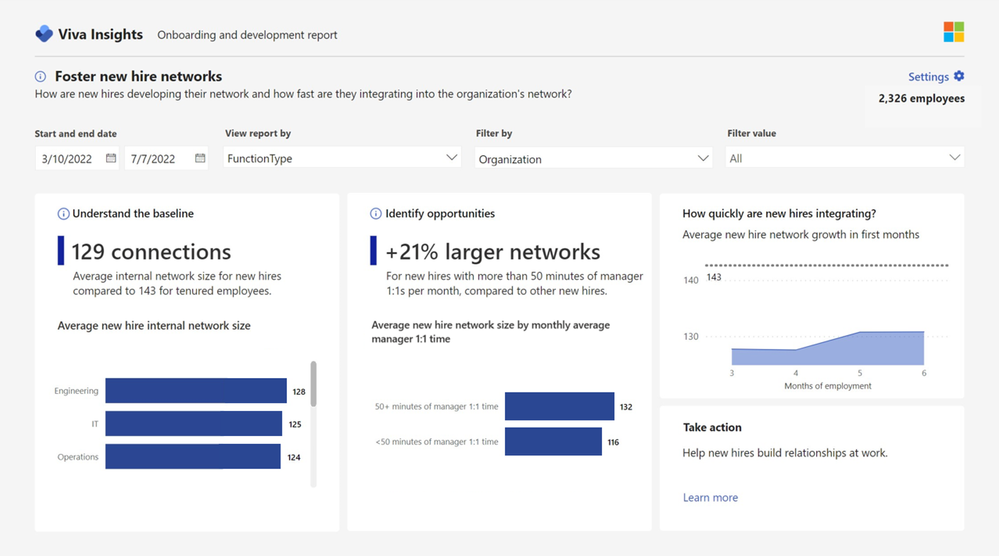999x556 pixels.
Task: Click the 3/10/2022 start date field
Action: [76, 158]
